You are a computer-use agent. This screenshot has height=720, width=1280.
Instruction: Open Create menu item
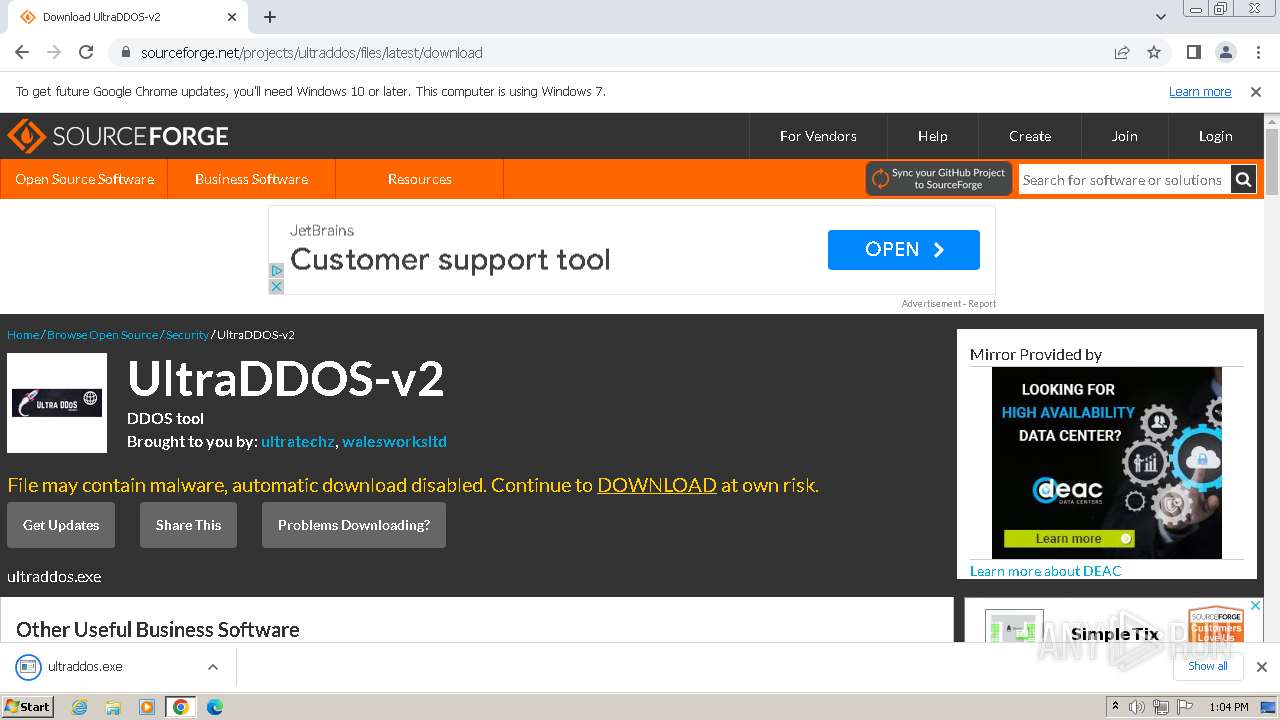click(x=1030, y=136)
